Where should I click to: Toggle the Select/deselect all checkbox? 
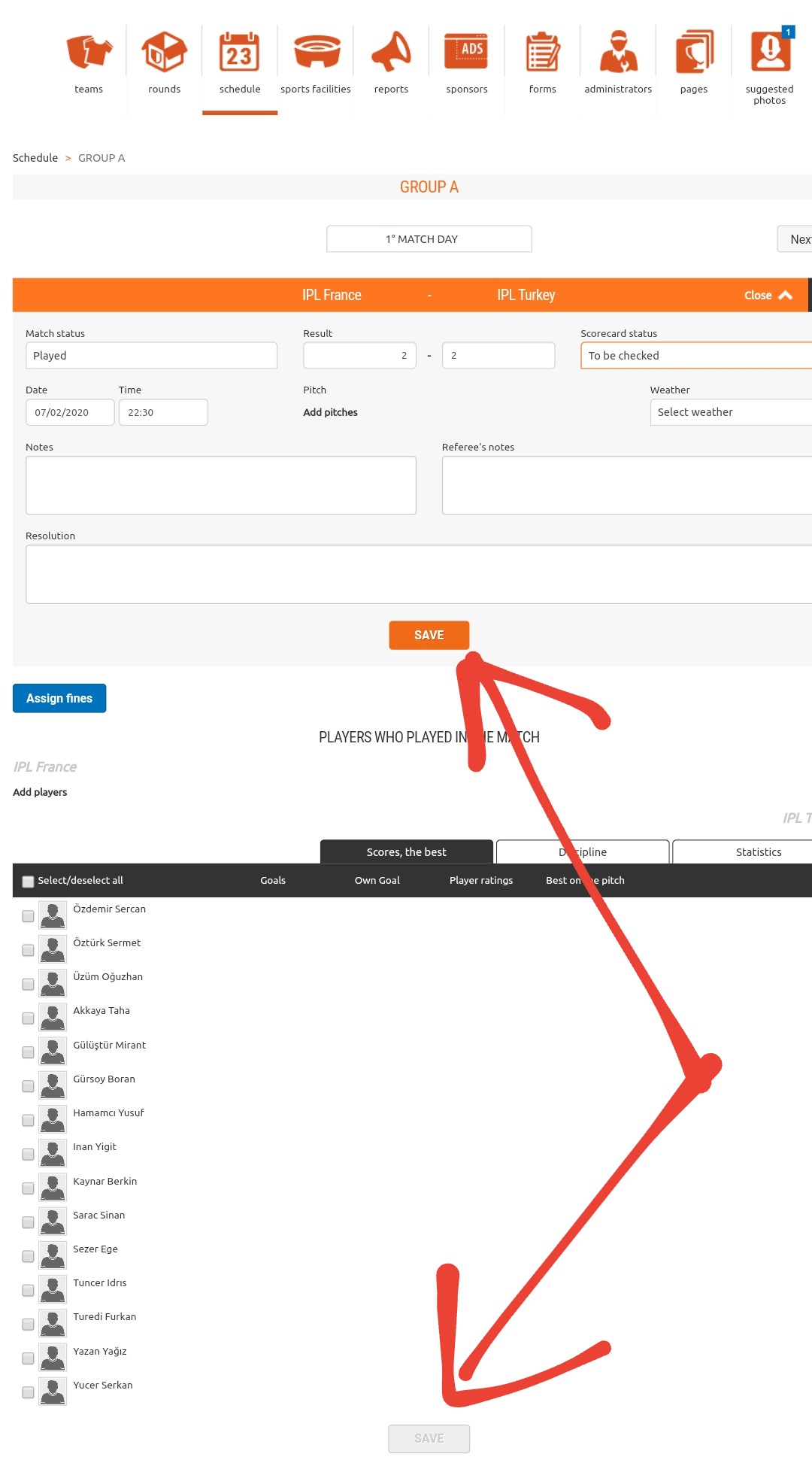click(x=28, y=882)
